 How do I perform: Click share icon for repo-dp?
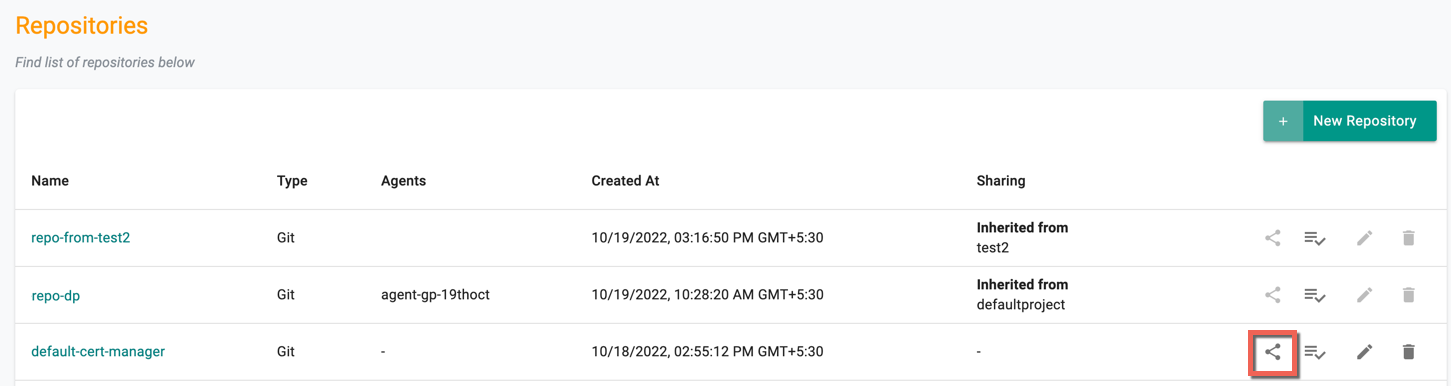pos(1272,295)
